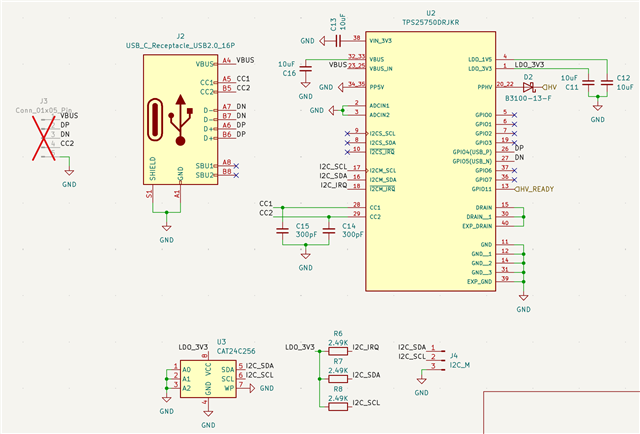
Task: Click the CC2 net label on J3
Action: [67, 143]
